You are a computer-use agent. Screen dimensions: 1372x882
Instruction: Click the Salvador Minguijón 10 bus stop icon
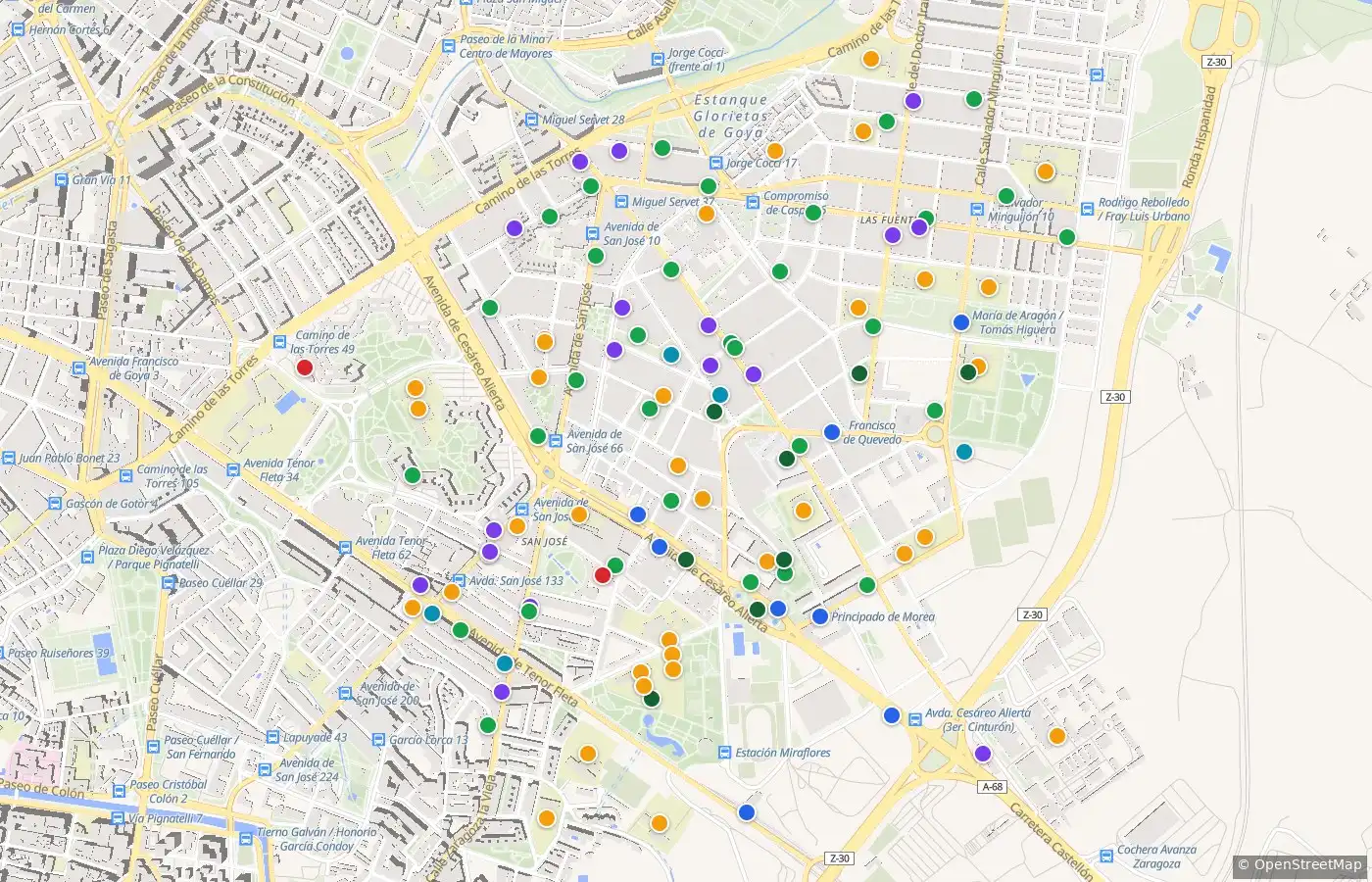(976, 209)
